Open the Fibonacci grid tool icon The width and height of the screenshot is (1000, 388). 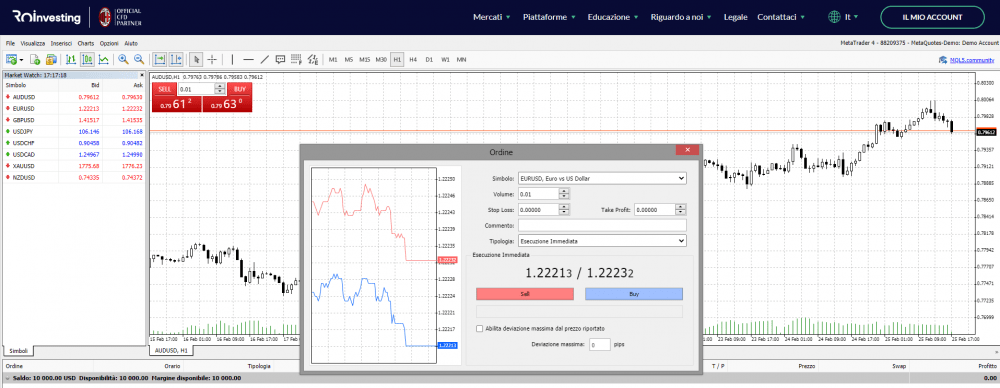tap(296, 59)
